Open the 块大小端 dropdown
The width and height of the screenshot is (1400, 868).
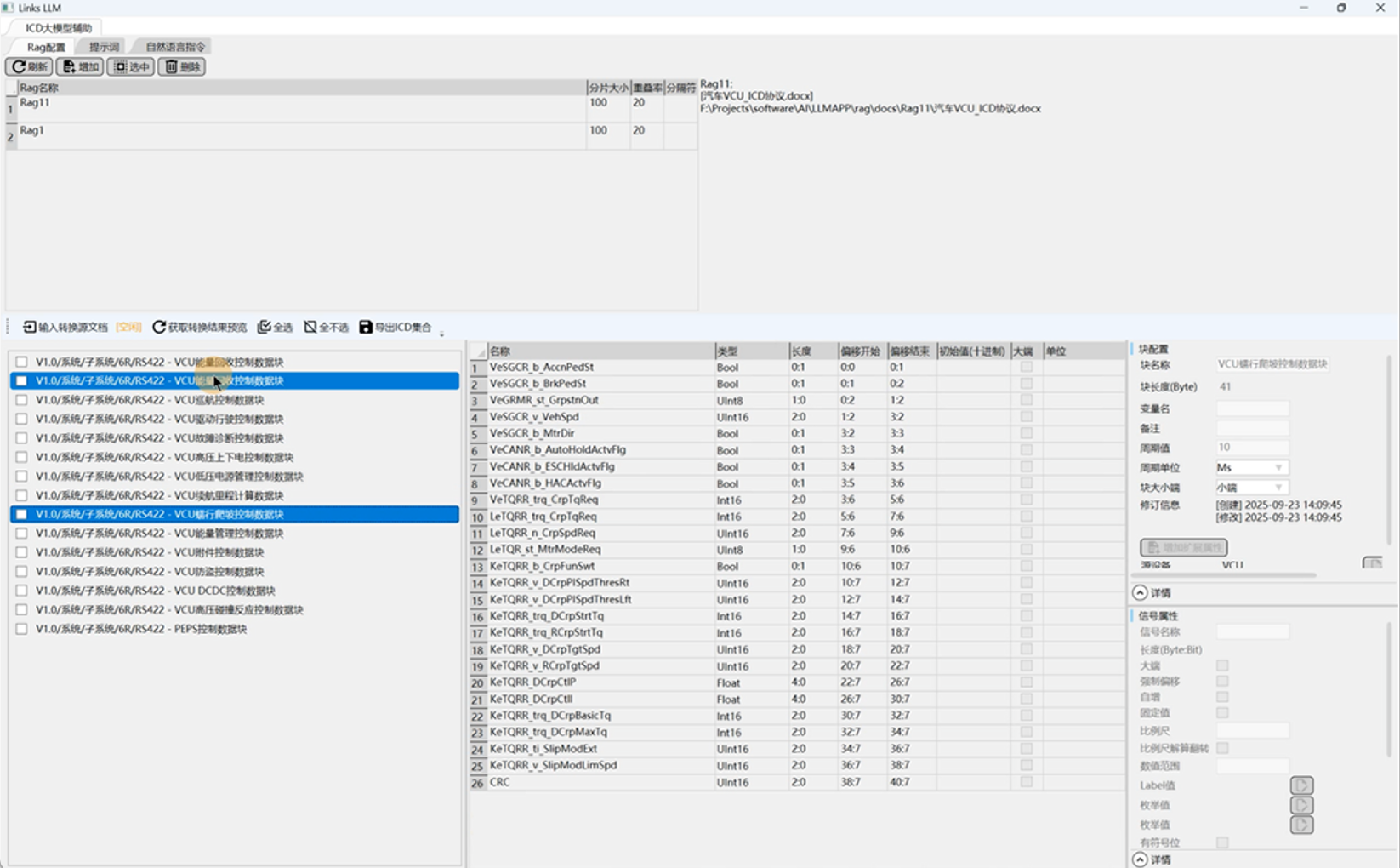pos(1251,488)
